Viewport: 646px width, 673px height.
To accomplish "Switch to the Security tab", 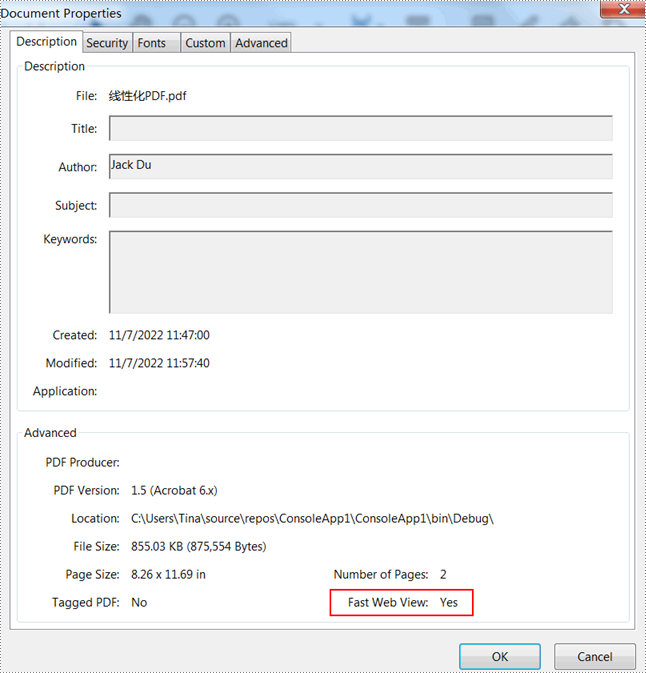I will 107,43.
